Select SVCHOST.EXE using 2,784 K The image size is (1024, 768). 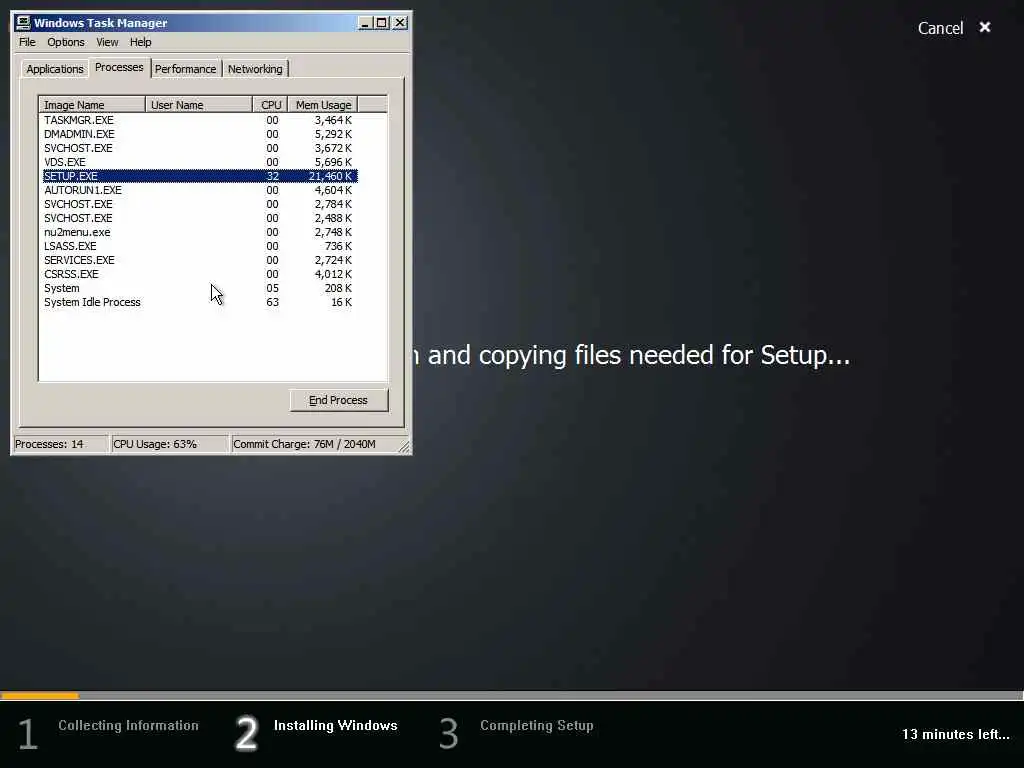(199, 204)
